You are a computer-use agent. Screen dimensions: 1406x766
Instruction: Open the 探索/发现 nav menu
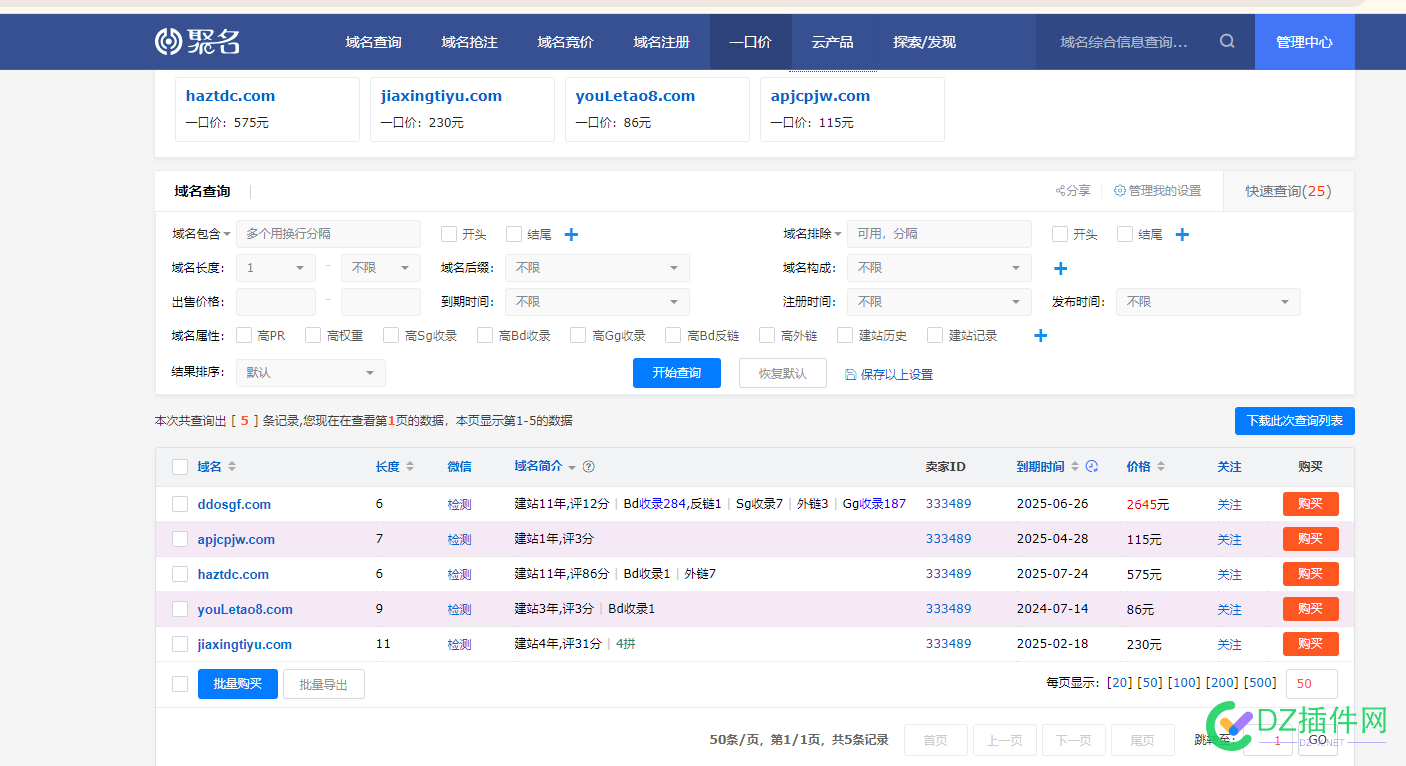[924, 42]
